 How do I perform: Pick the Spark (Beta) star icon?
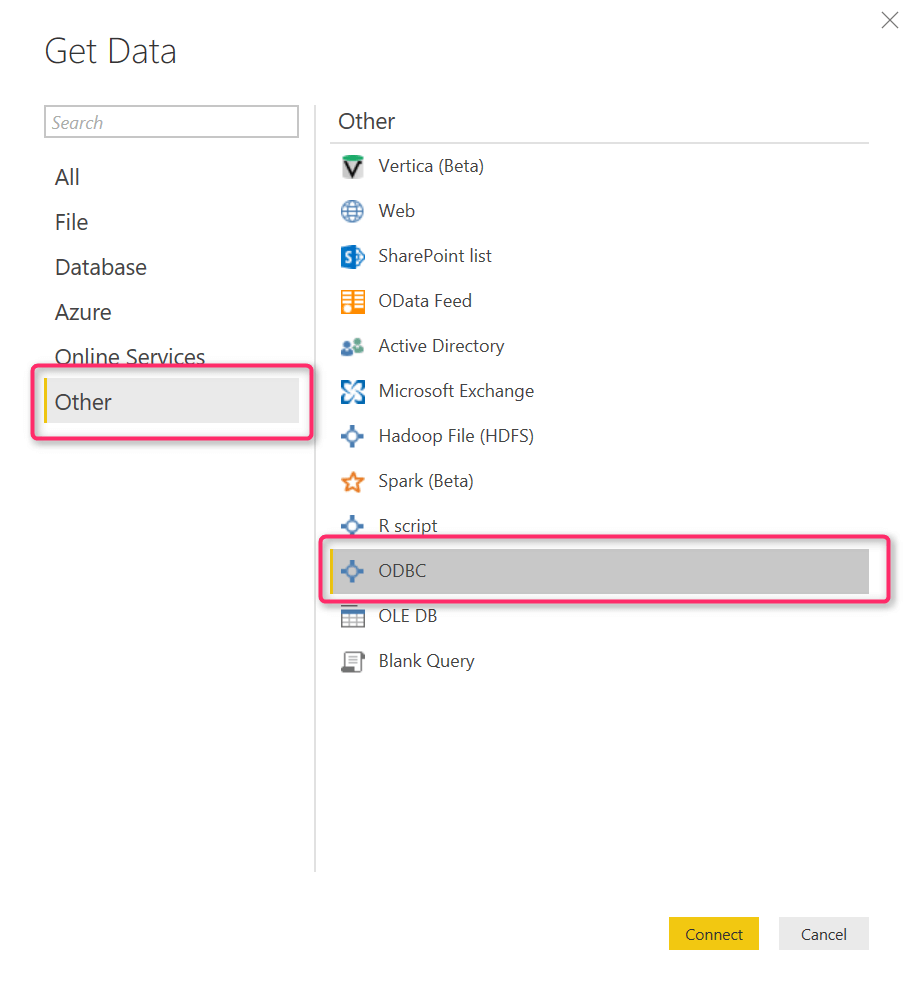pyautogui.click(x=353, y=482)
